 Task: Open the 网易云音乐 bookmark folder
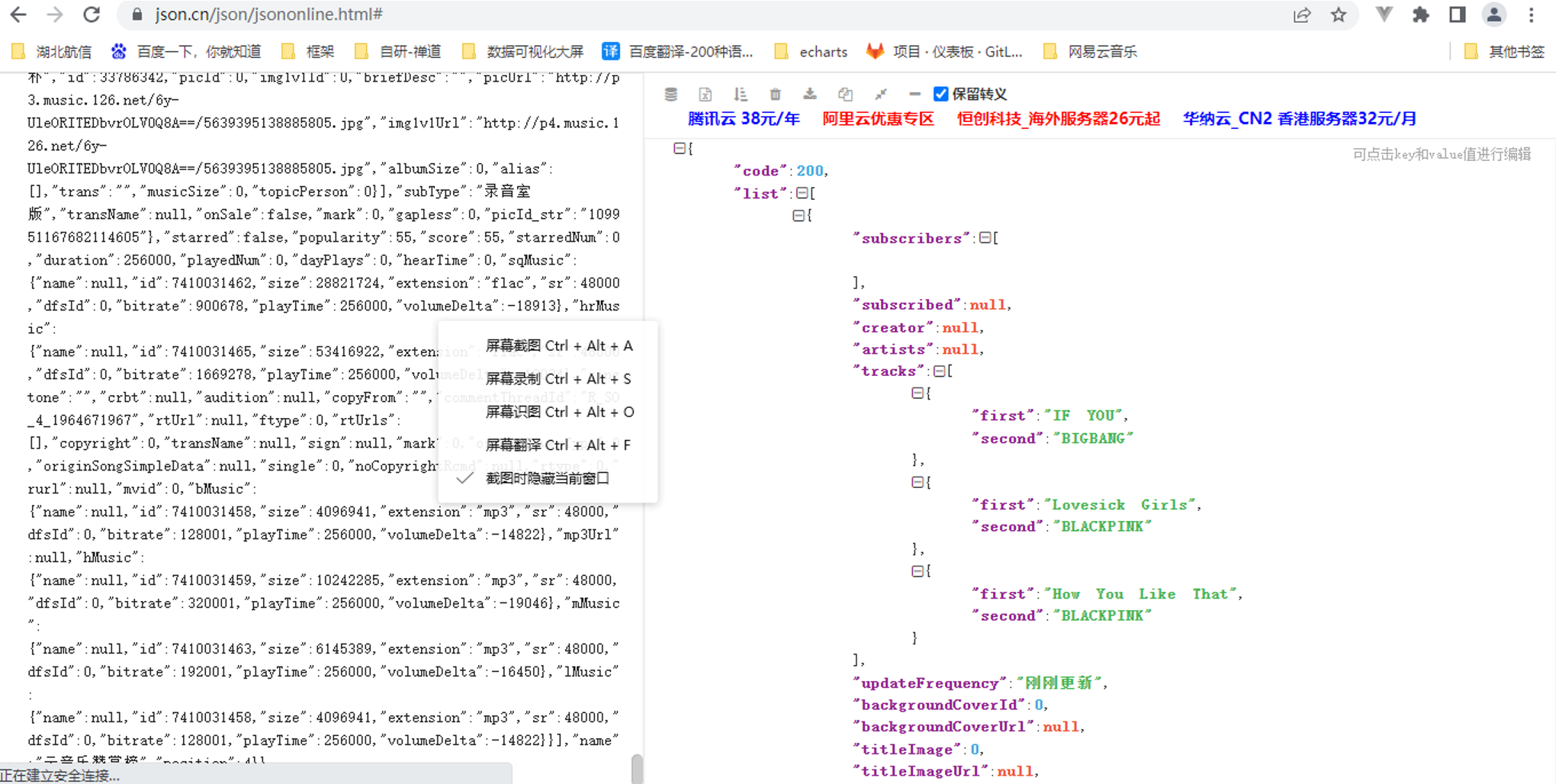pos(1090,52)
